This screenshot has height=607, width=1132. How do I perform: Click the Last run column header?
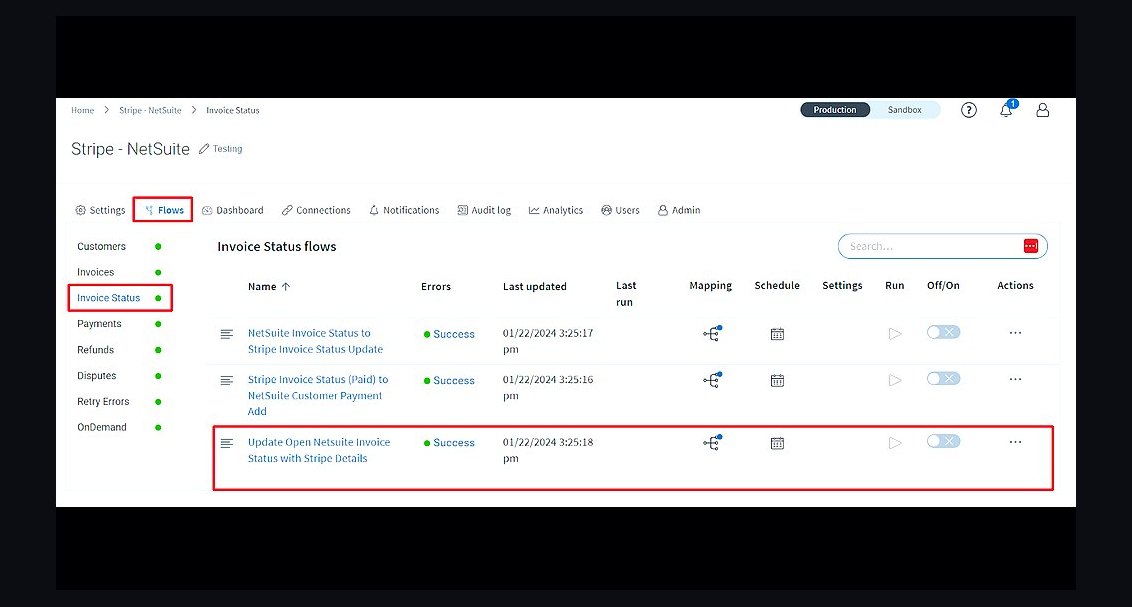(626, 294)
